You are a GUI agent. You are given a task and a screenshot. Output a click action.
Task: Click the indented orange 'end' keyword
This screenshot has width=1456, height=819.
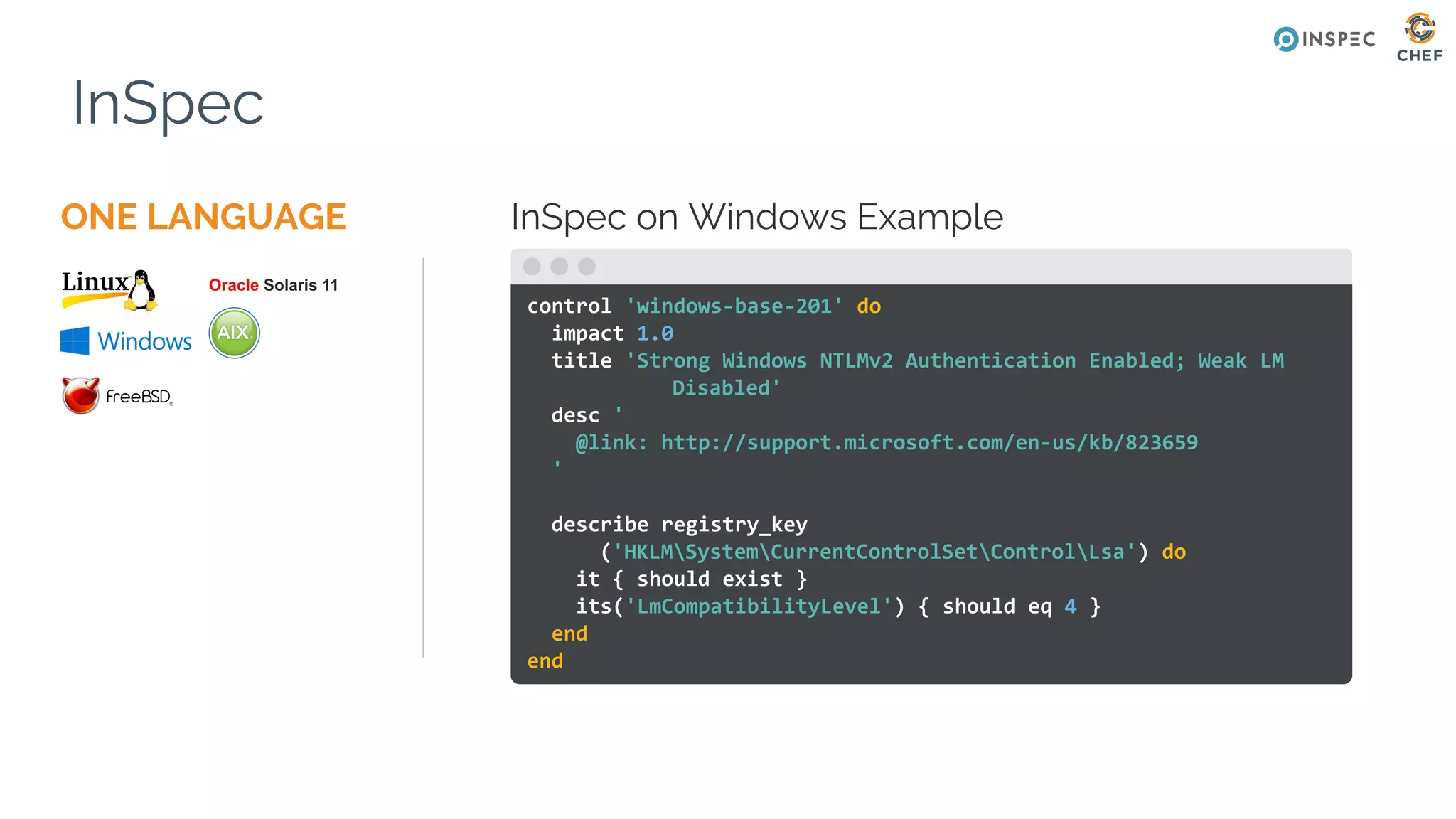[x=569, y=634]
